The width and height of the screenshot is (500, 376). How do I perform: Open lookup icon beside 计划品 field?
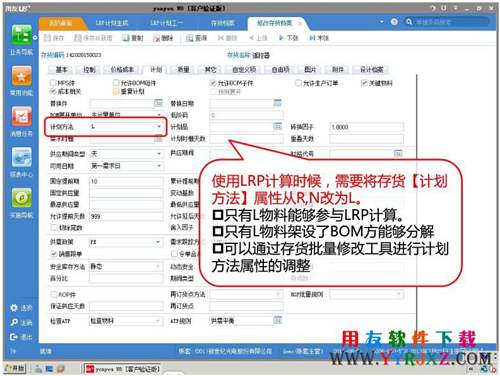277,126
